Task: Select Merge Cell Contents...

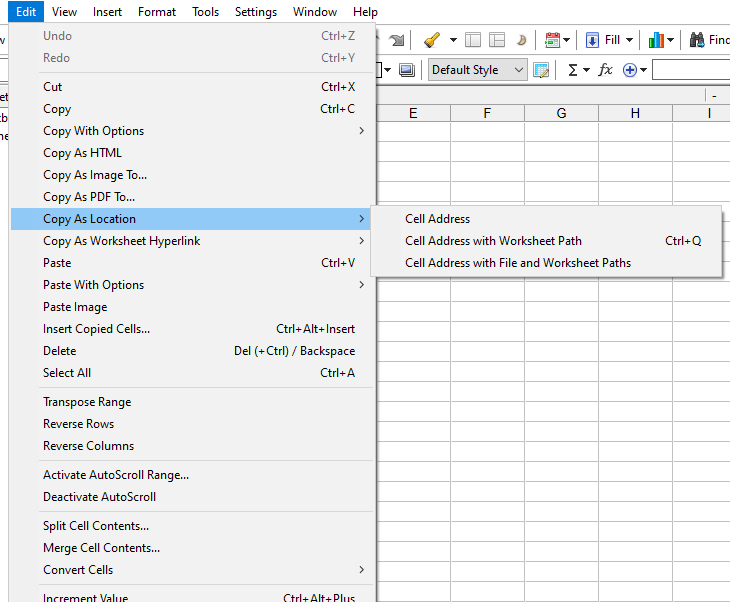Action: [x=192, y=548]
